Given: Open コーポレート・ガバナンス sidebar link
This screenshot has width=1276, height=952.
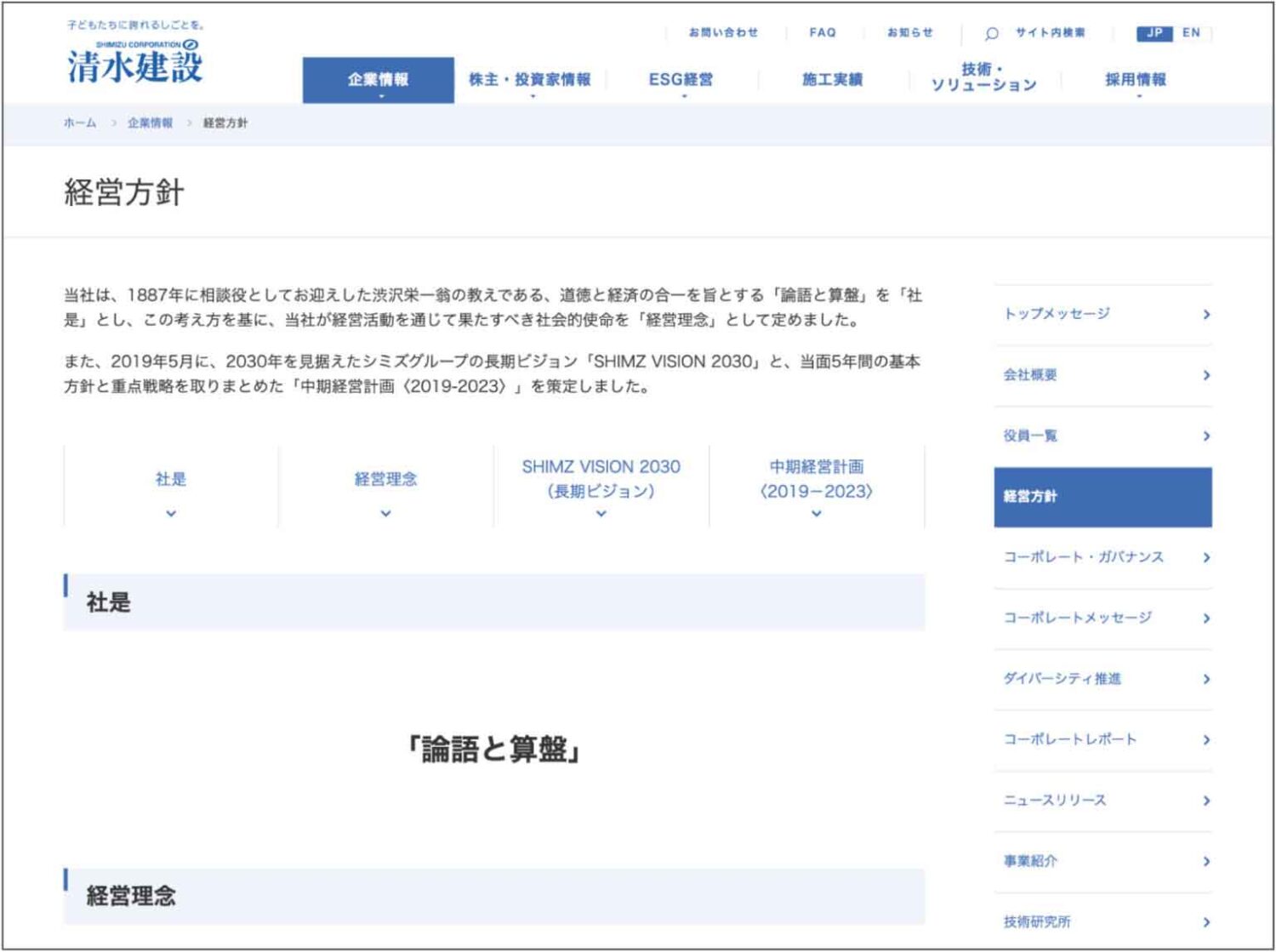Looking at the screenshot, I should point(1103,558).
